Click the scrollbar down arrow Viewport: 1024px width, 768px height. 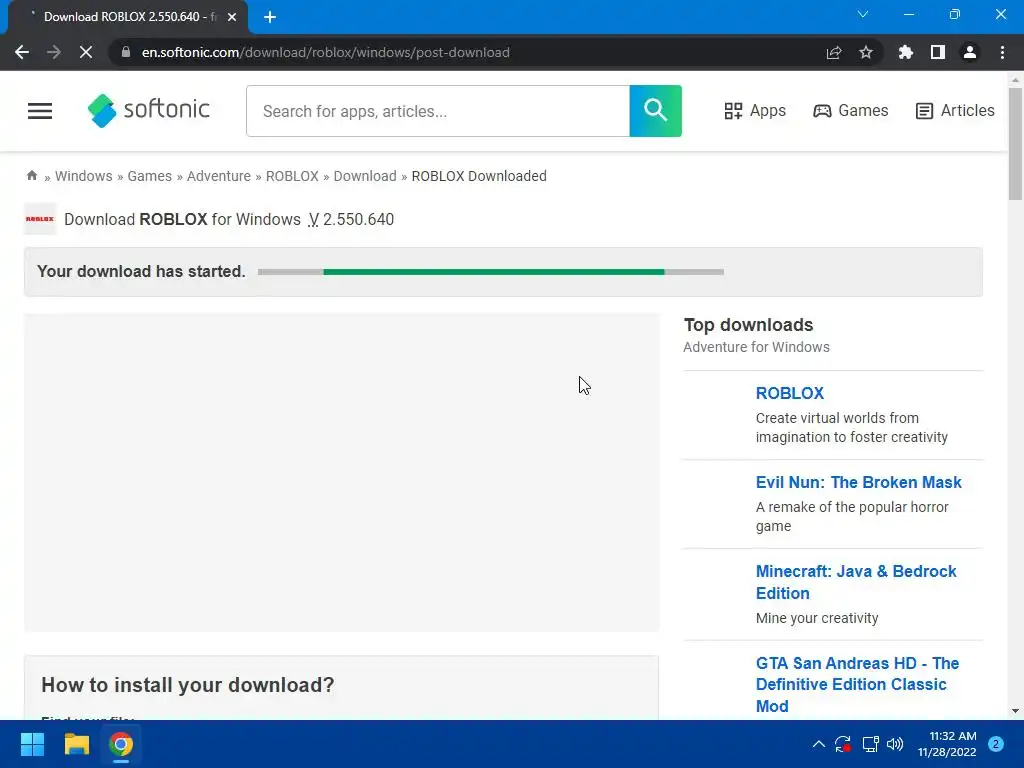tap(1015, 711)
